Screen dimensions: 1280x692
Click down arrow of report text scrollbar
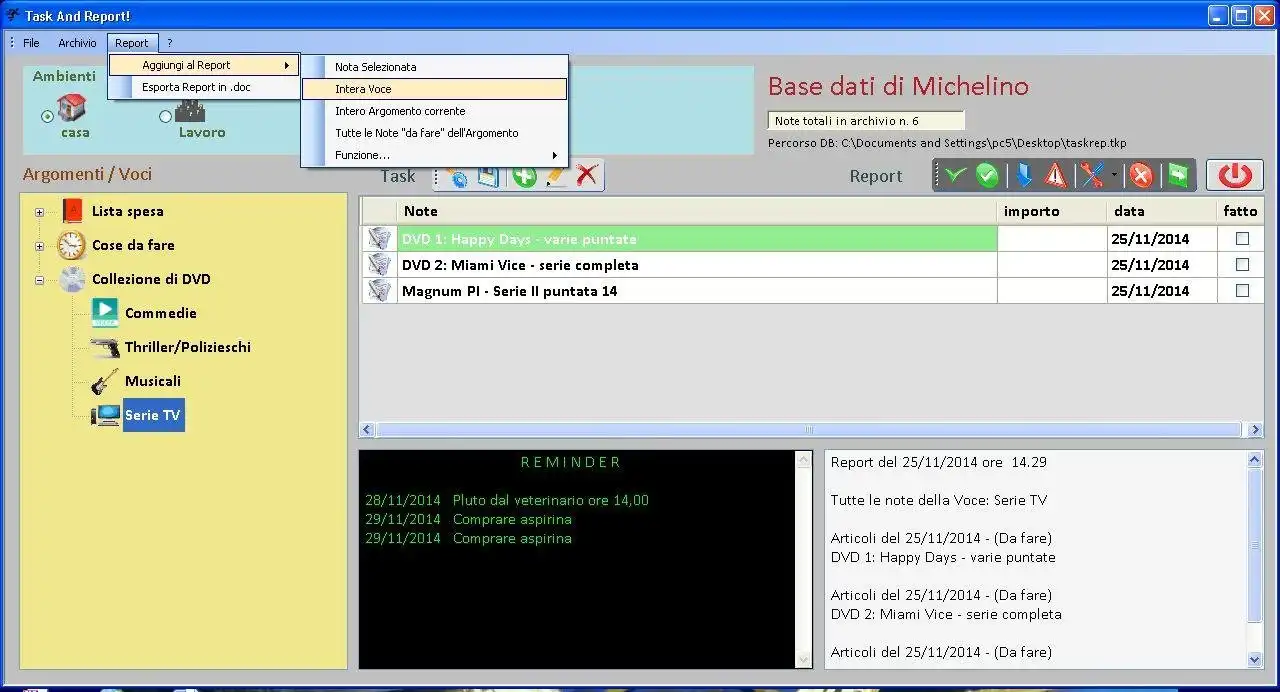1255,660
